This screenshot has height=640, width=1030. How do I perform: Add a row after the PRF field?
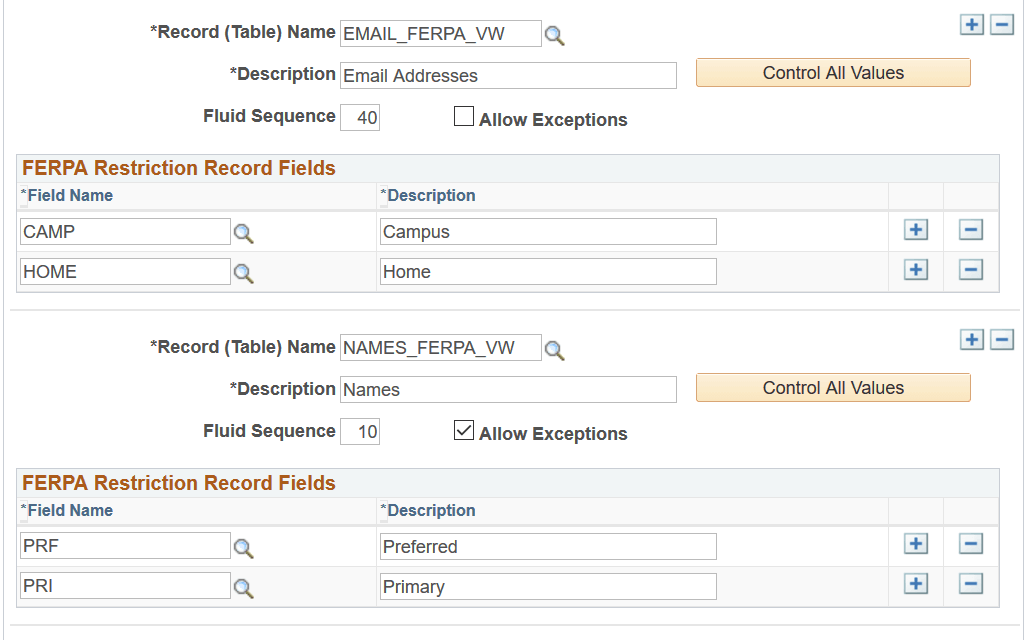click(916, 544)
